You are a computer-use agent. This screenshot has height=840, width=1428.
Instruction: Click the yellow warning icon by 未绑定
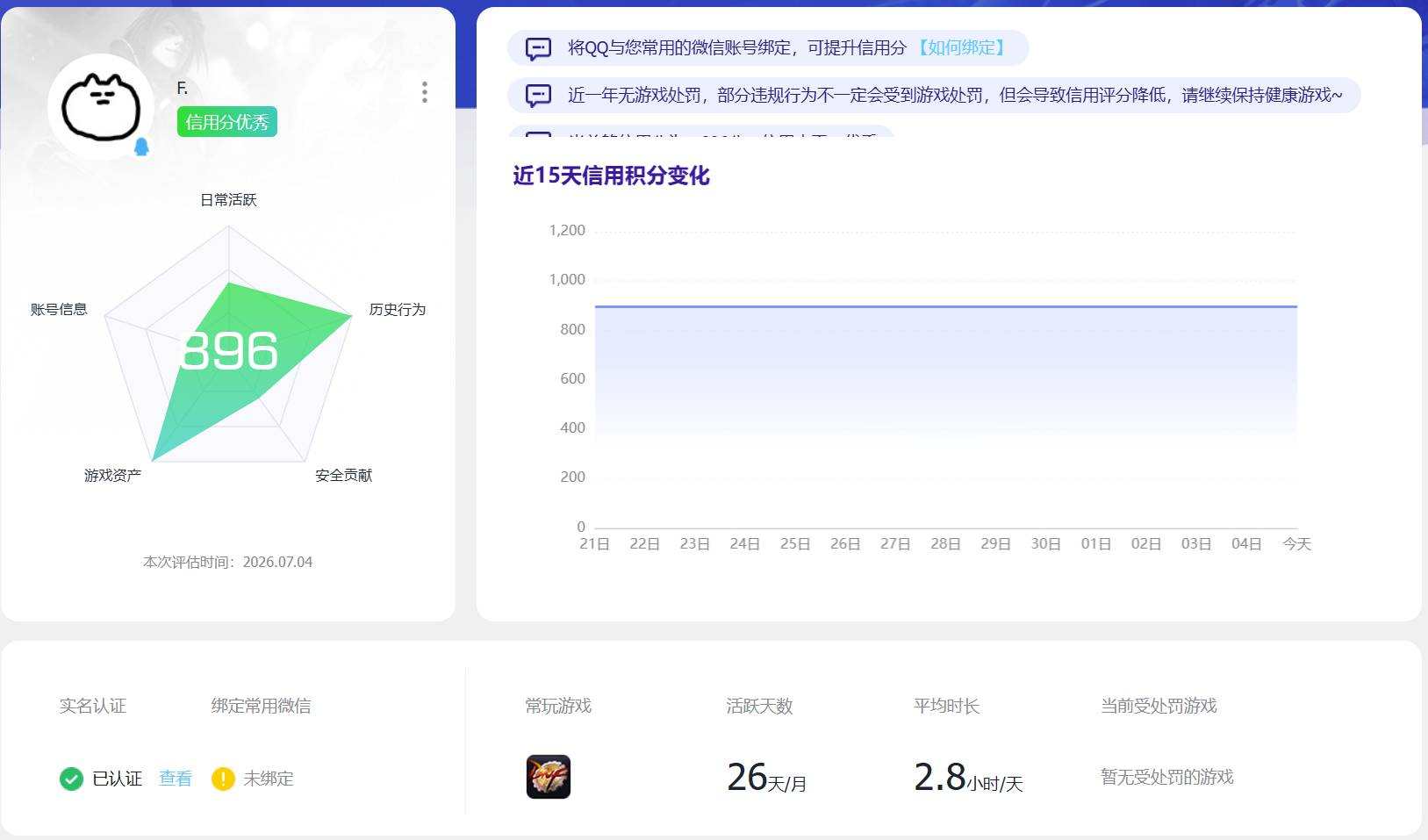click(223, 779)
